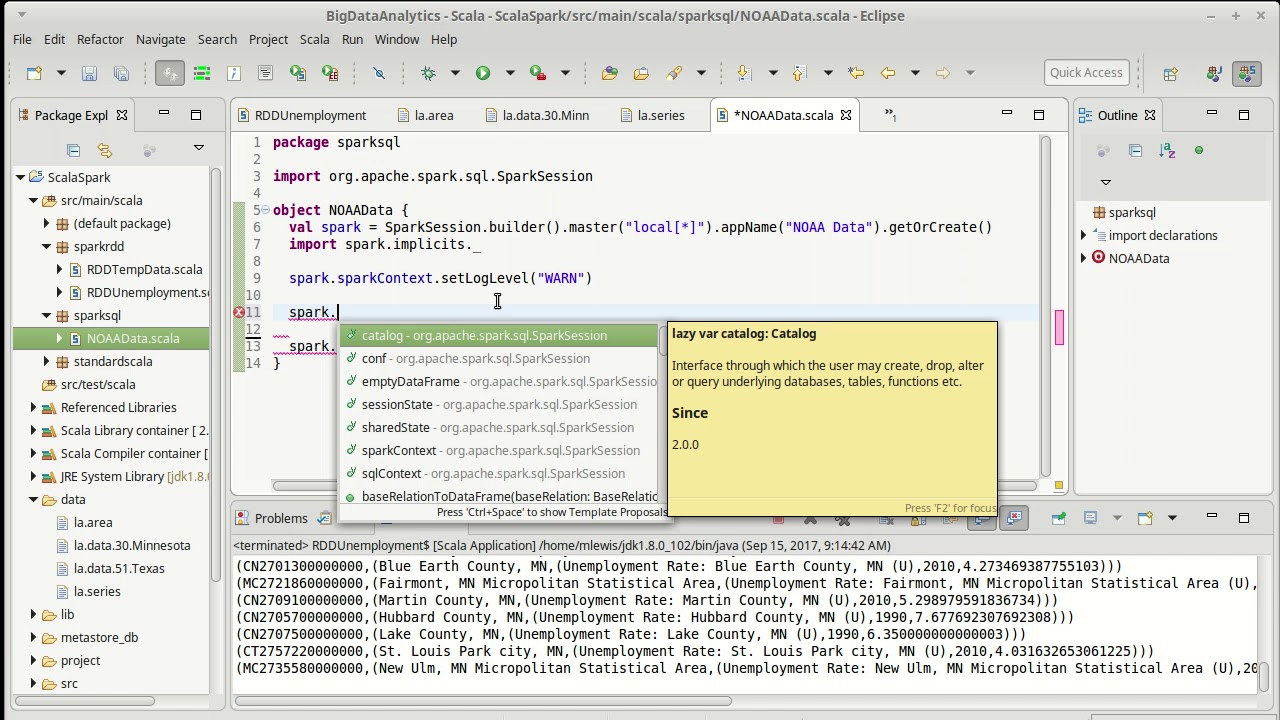Minimize the Outline panel
The height and width of the screenshot is (720, 1280).
click(x=1212, y=115)
